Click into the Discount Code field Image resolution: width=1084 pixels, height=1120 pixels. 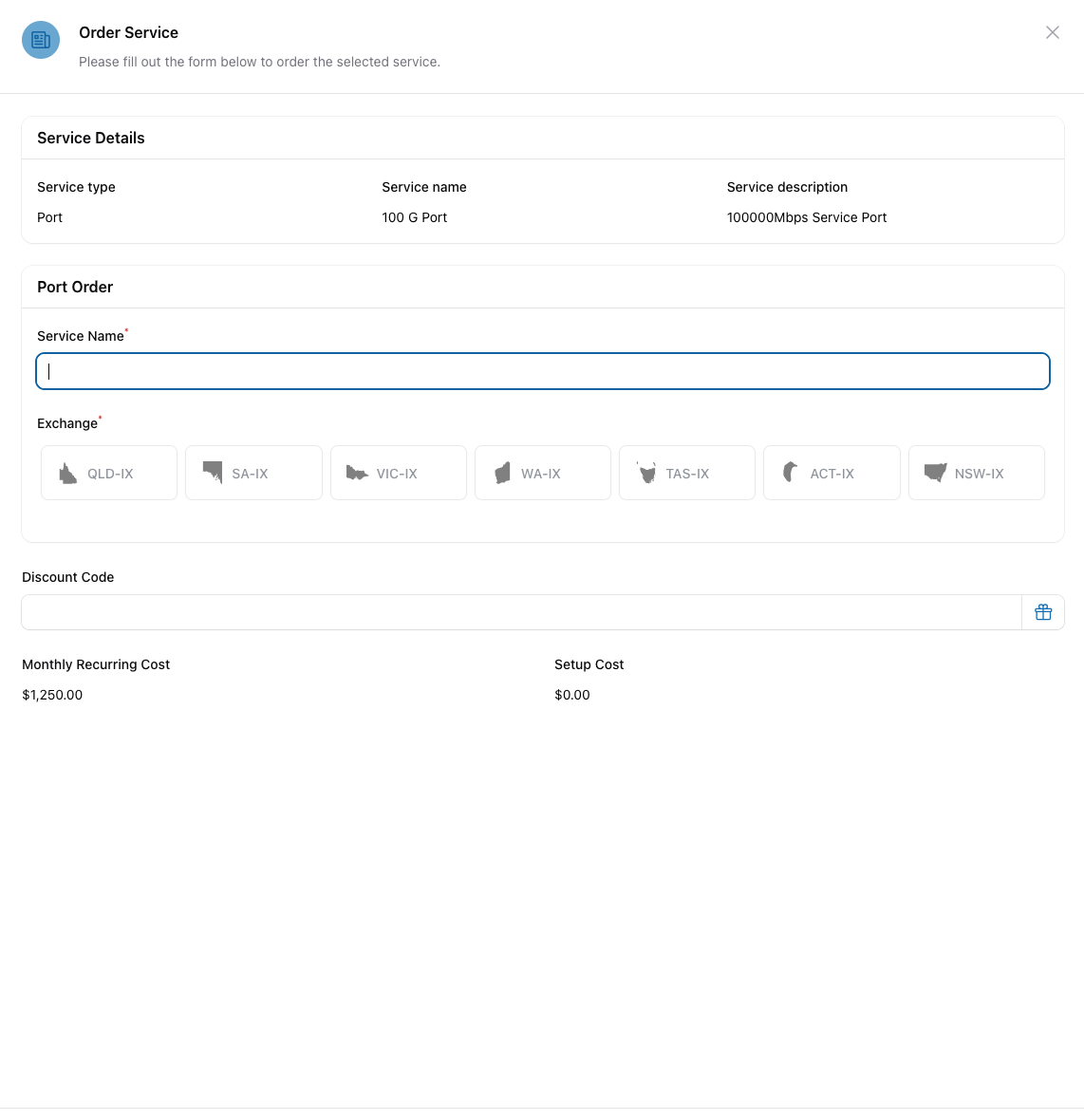(x=520, y=612)
